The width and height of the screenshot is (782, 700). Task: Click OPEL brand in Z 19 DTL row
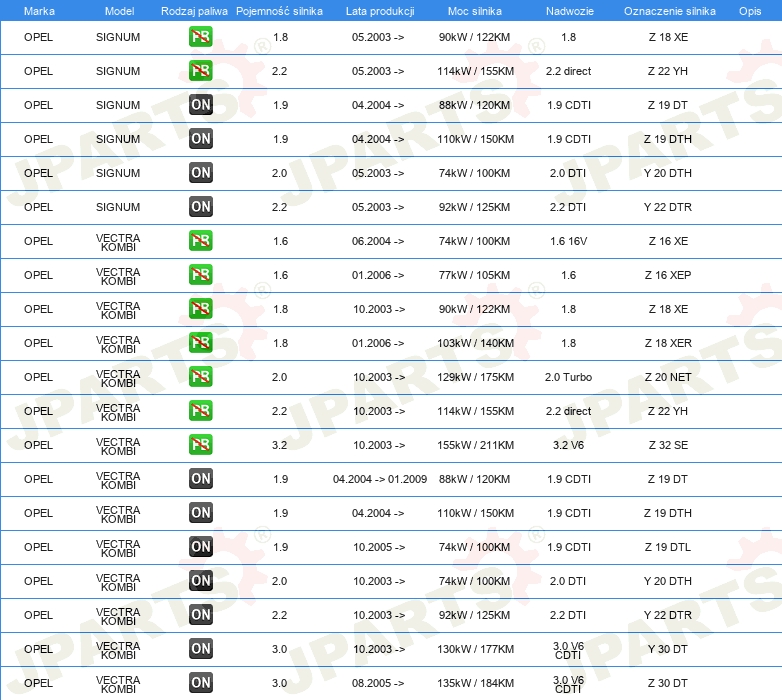tap(38, 547)
